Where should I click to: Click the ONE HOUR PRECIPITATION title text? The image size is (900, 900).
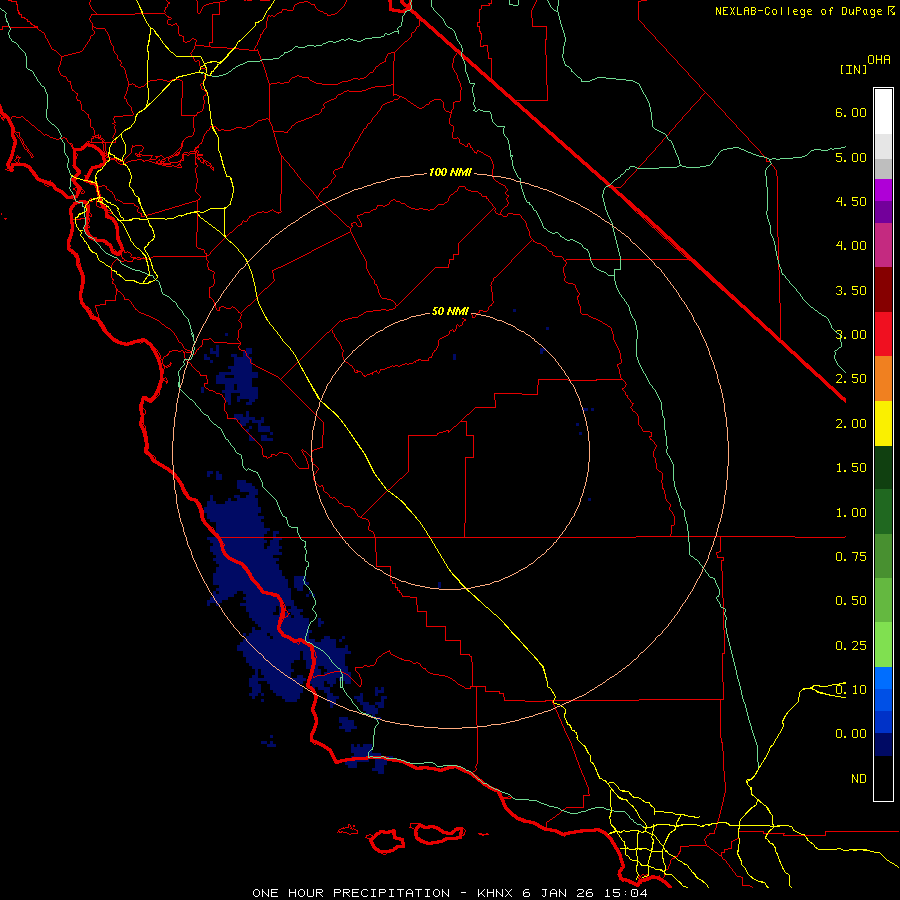coord(351,893)
